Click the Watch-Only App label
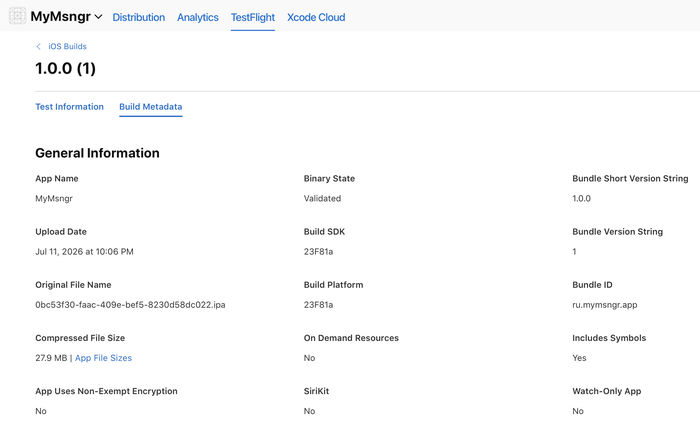The height and width of the screenshot is (432, 700). 607,391
